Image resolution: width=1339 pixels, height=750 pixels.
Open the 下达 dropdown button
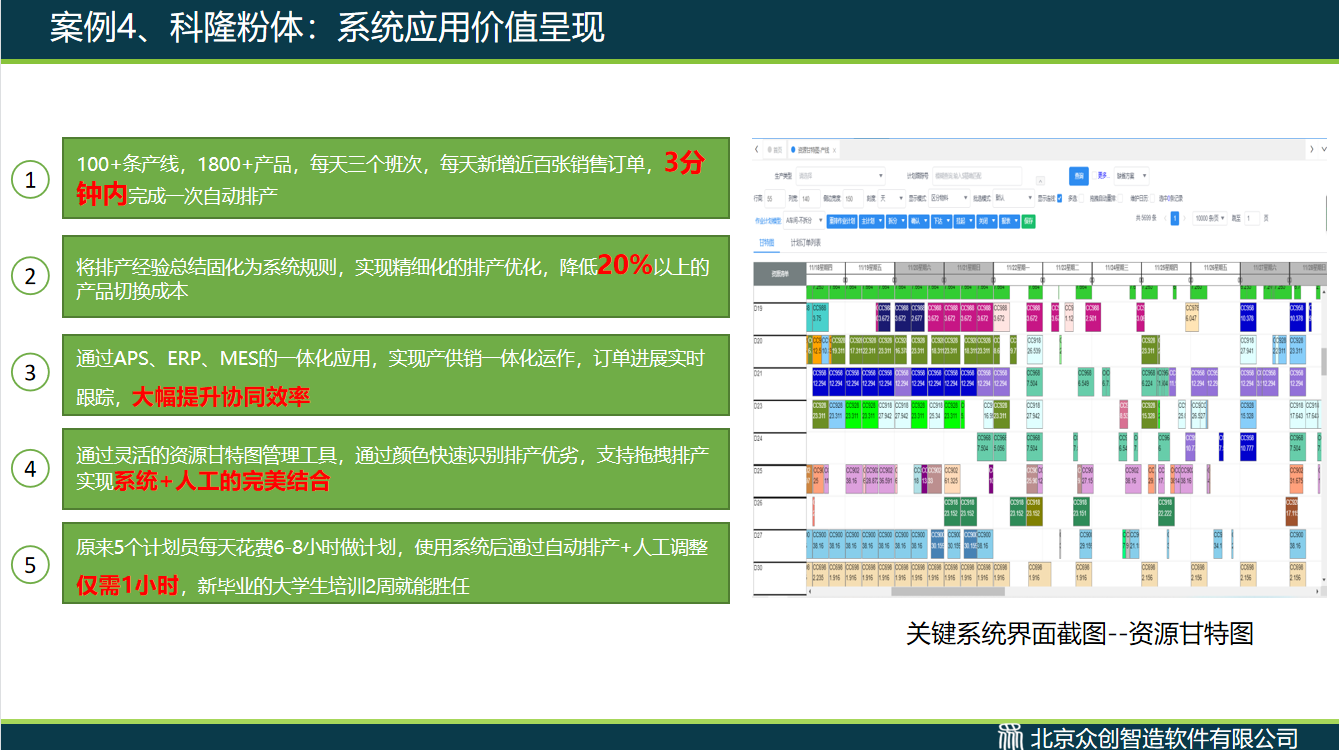point(942,221)
